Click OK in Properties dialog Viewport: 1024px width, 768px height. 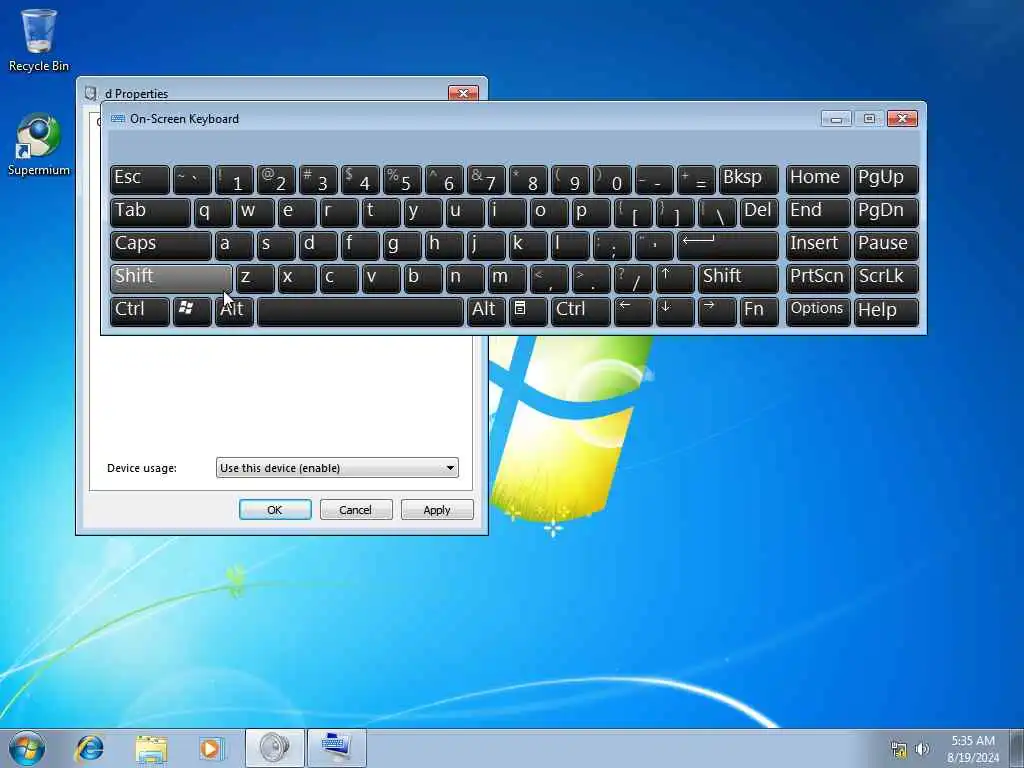point(275,509)
